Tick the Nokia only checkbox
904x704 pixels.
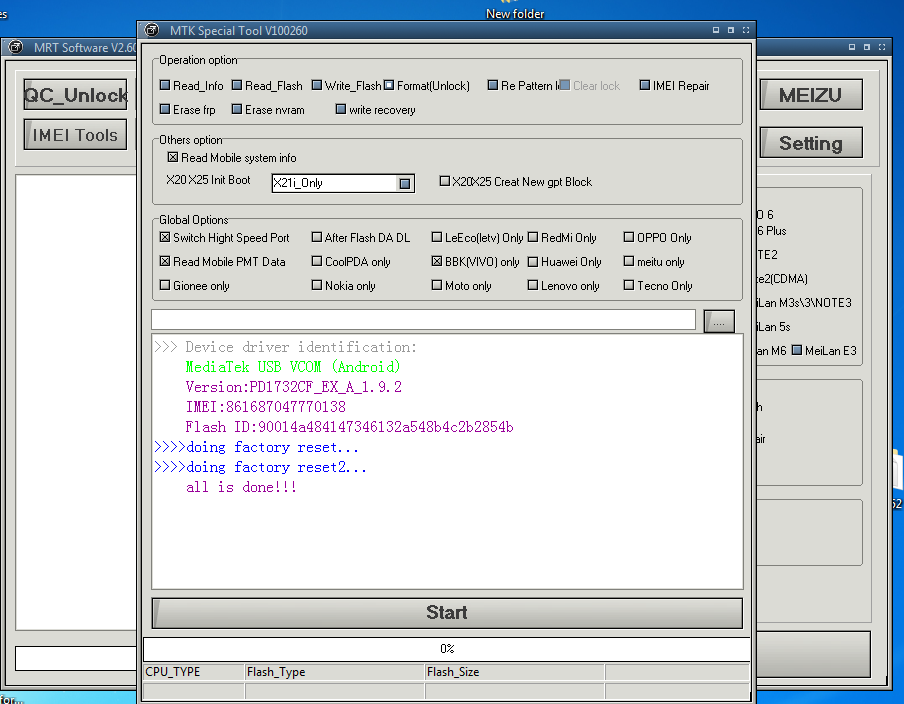point(317,285)
